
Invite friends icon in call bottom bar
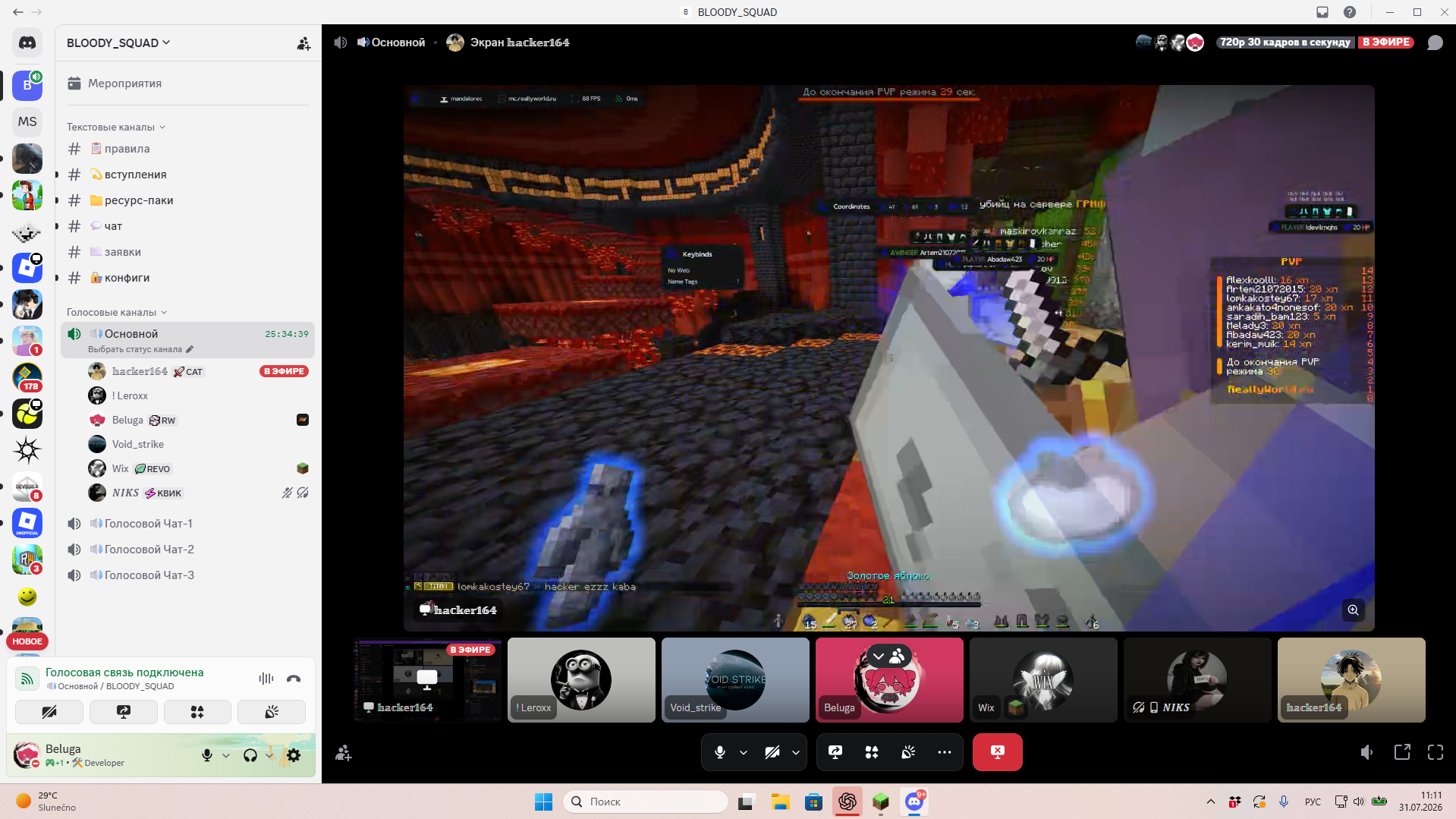(x=344, y=753)
